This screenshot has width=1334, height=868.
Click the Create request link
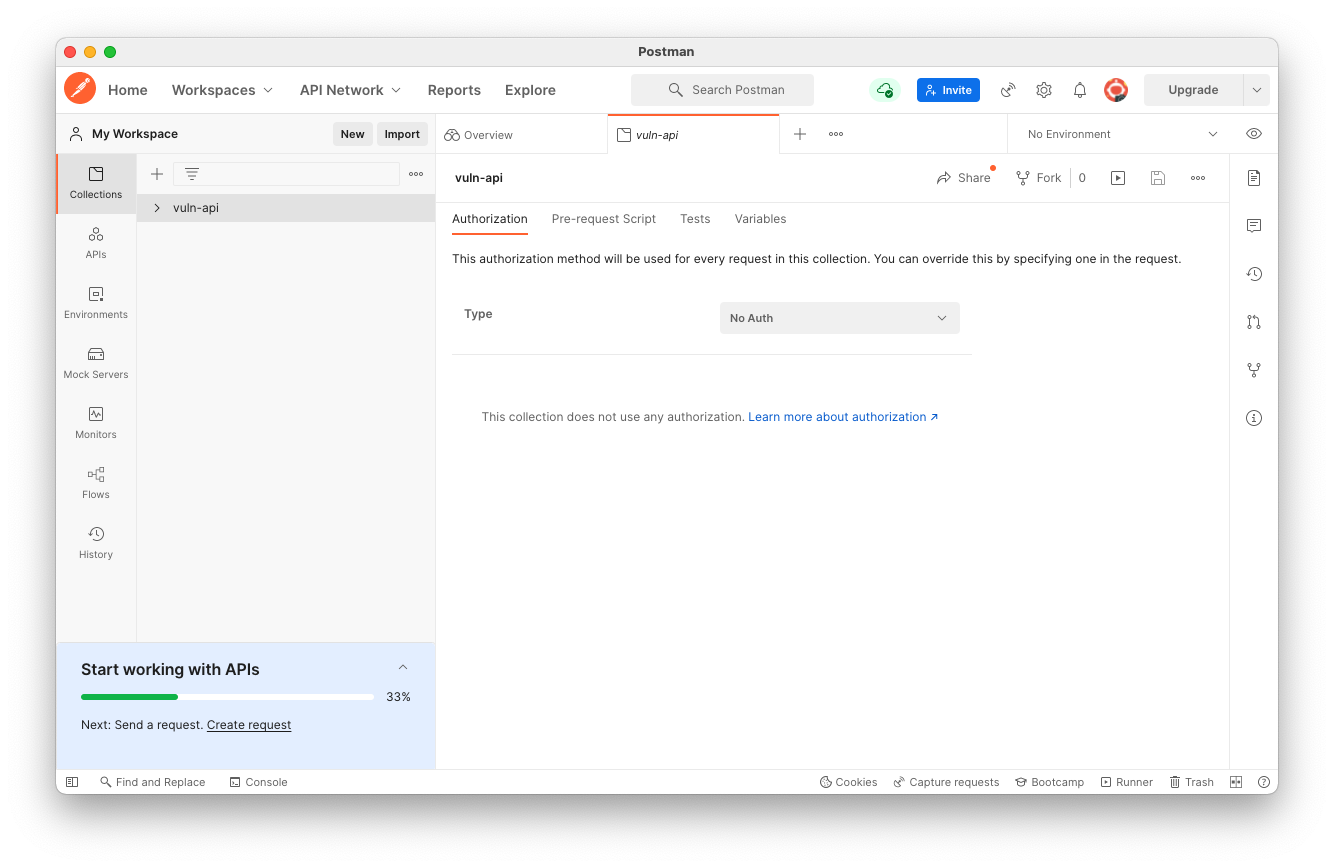click(249, 725)
